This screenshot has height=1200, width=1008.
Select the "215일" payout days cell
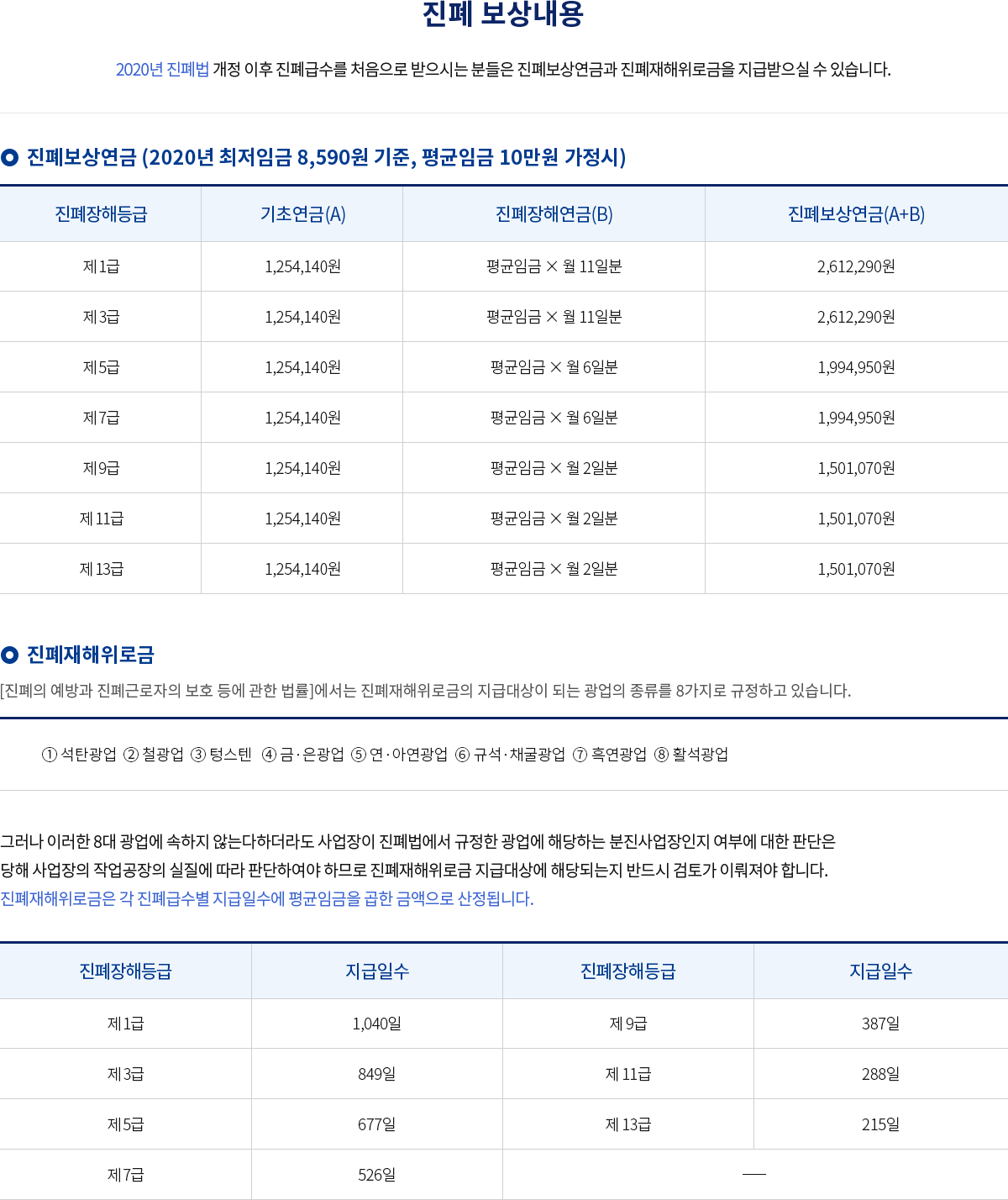[880, 1124]
